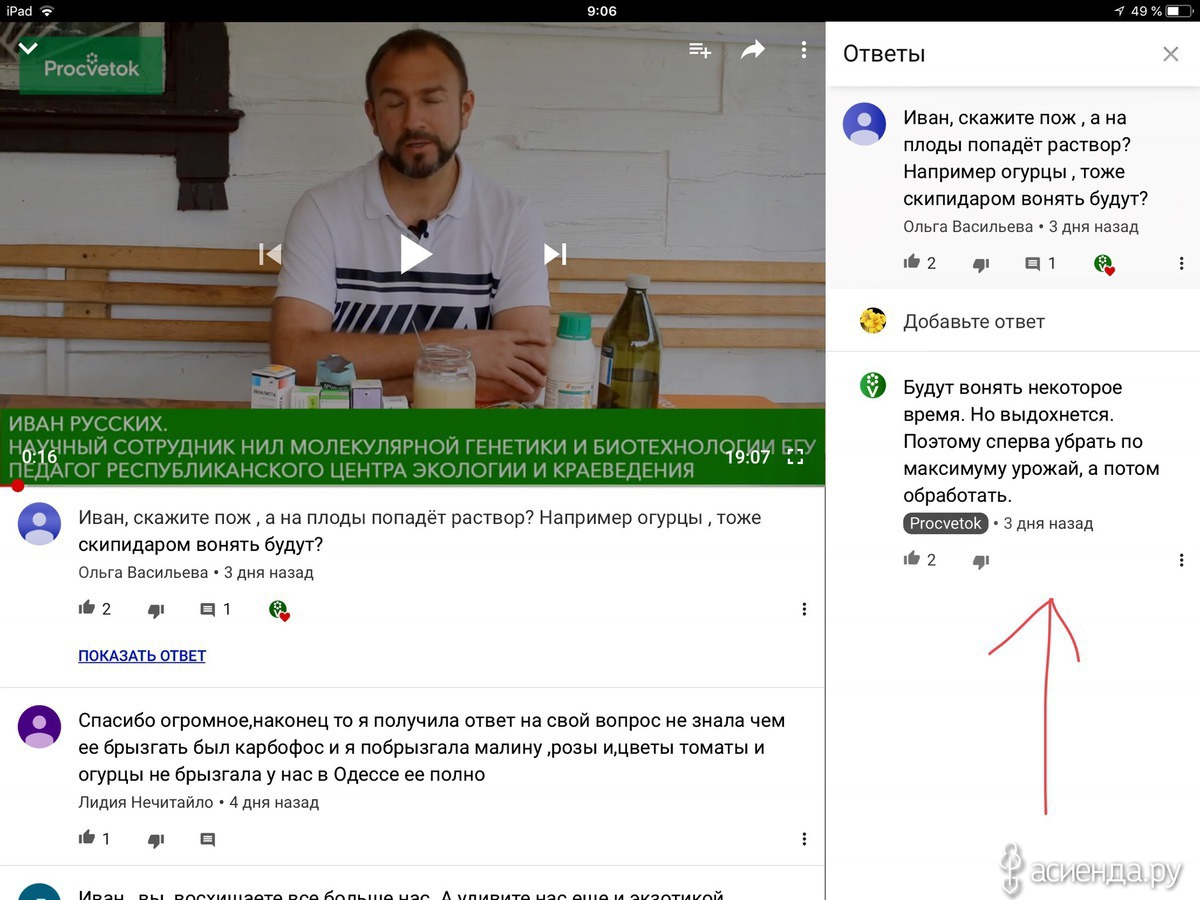The height and width of the screenshot is (900, 1200).
Task: Open Ольга Васильева's avatar below video
Action: [40, 524]
